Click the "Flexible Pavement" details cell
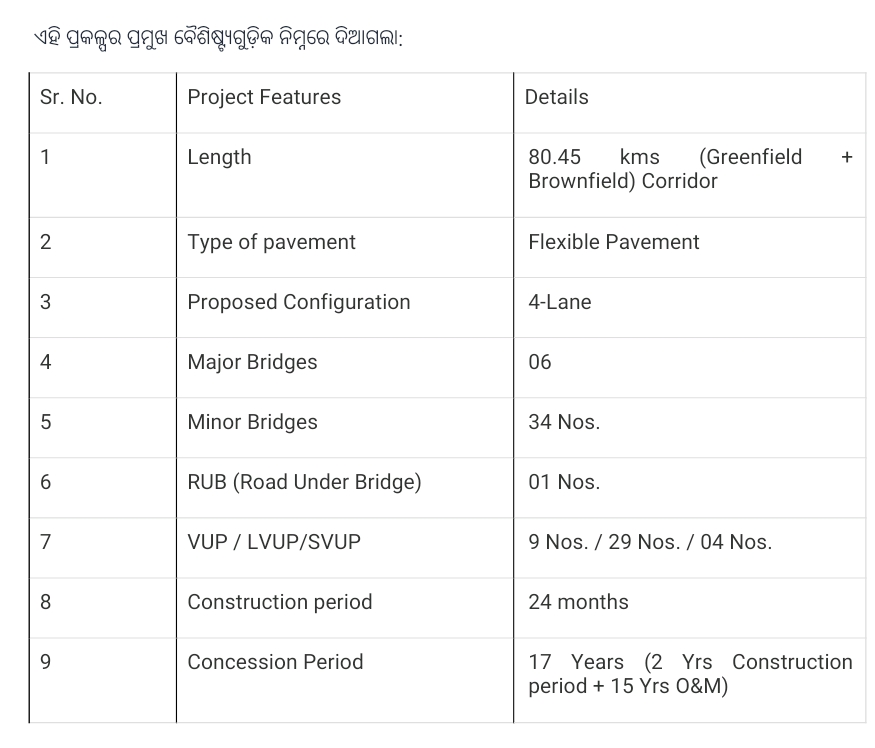This screenshot has width=875, height=748. (x=614, y=242)
